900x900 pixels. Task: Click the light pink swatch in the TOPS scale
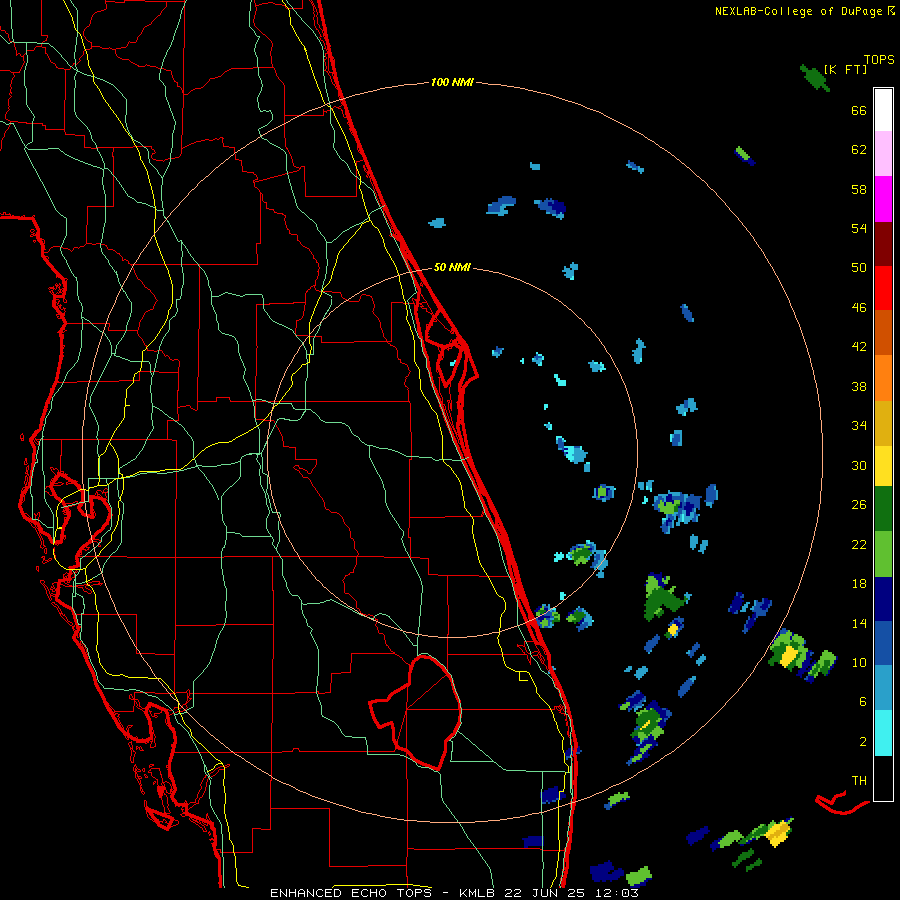[x=883, y=153]
